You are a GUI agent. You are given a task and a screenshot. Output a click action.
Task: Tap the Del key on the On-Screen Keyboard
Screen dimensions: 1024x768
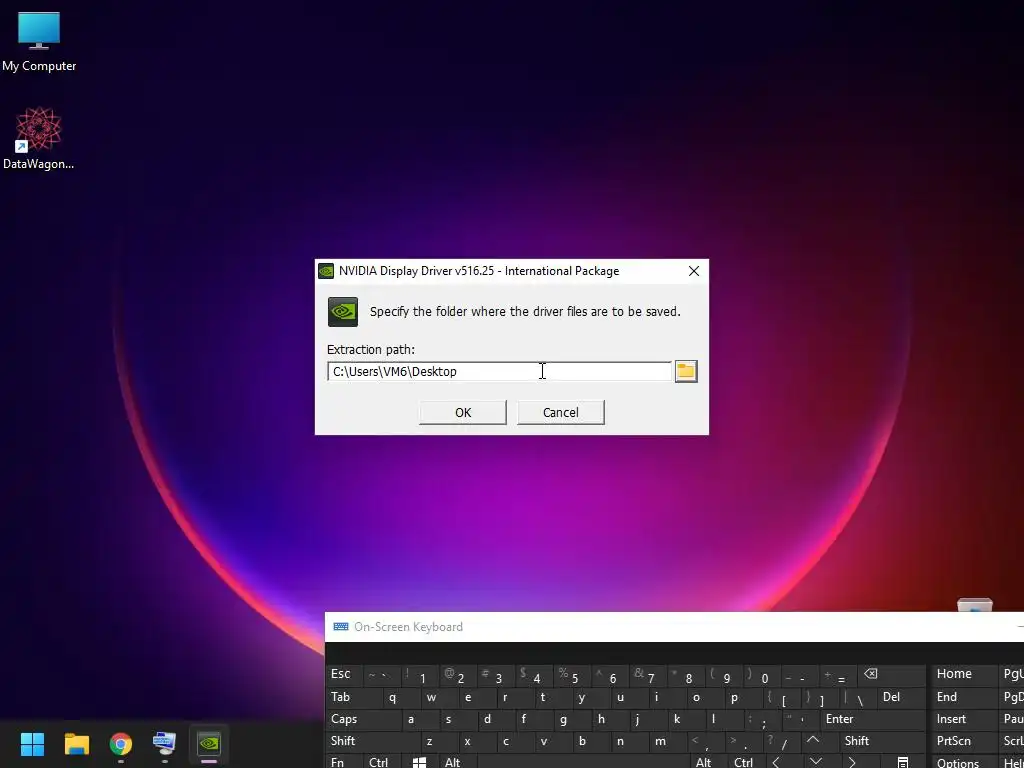pyautogui.click(x=901, y=697)
